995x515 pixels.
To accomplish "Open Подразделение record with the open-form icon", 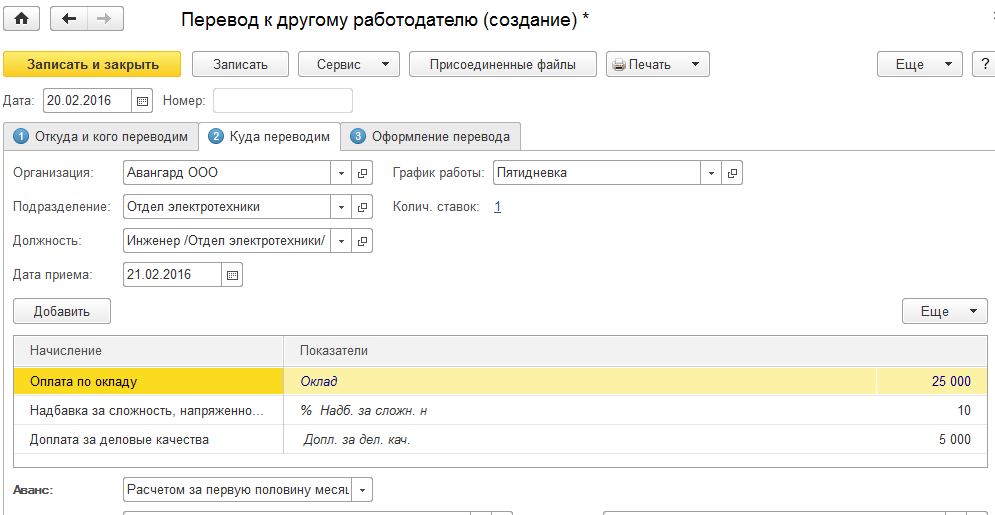I will [x=362, y=207].
